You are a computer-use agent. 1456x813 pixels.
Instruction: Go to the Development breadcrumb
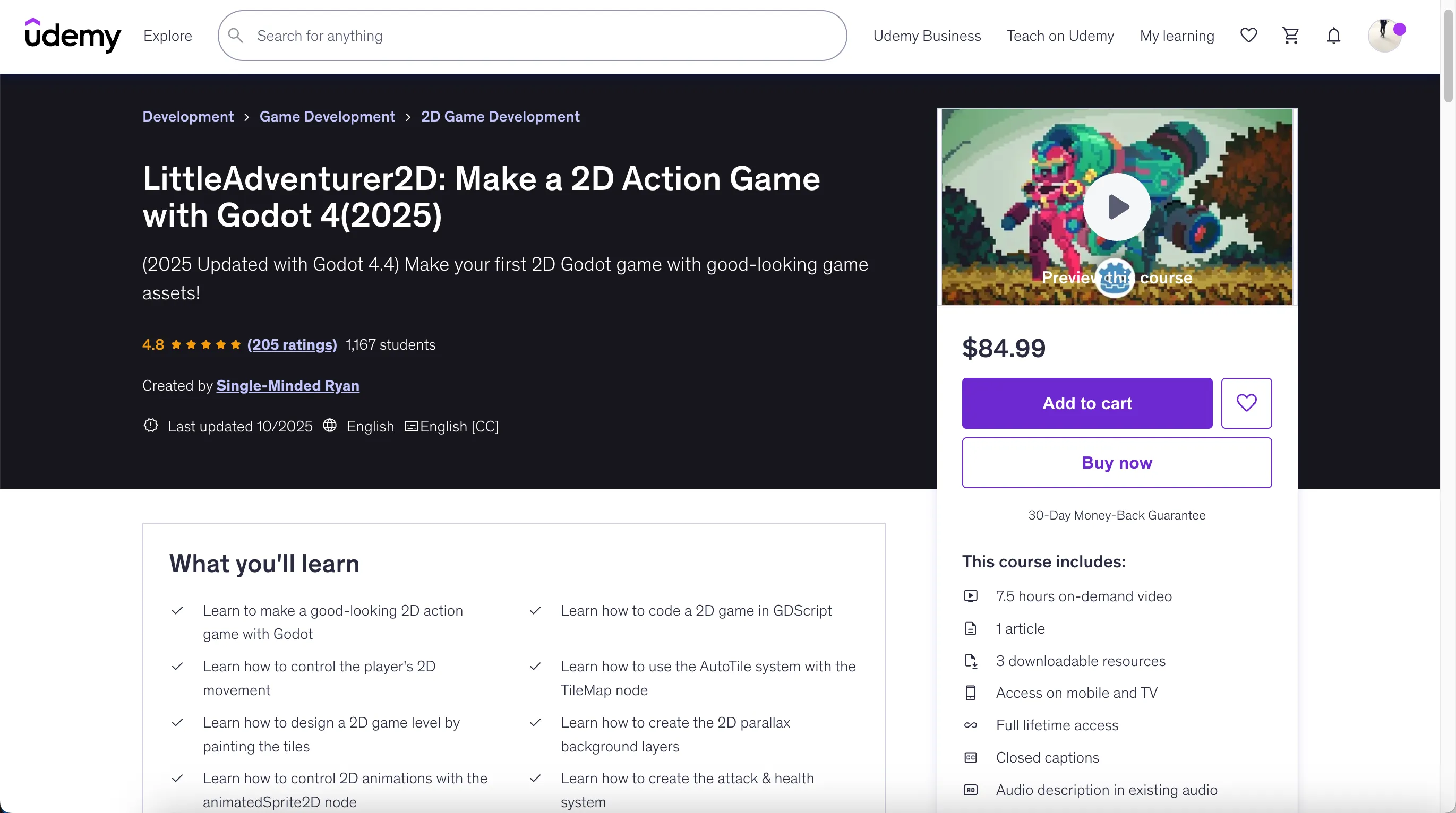(187, 116)
